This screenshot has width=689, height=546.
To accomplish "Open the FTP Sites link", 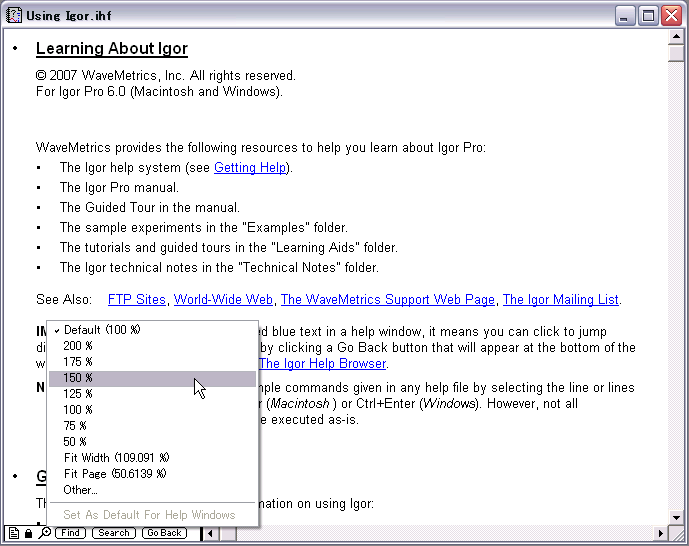I will coord(137,300).
